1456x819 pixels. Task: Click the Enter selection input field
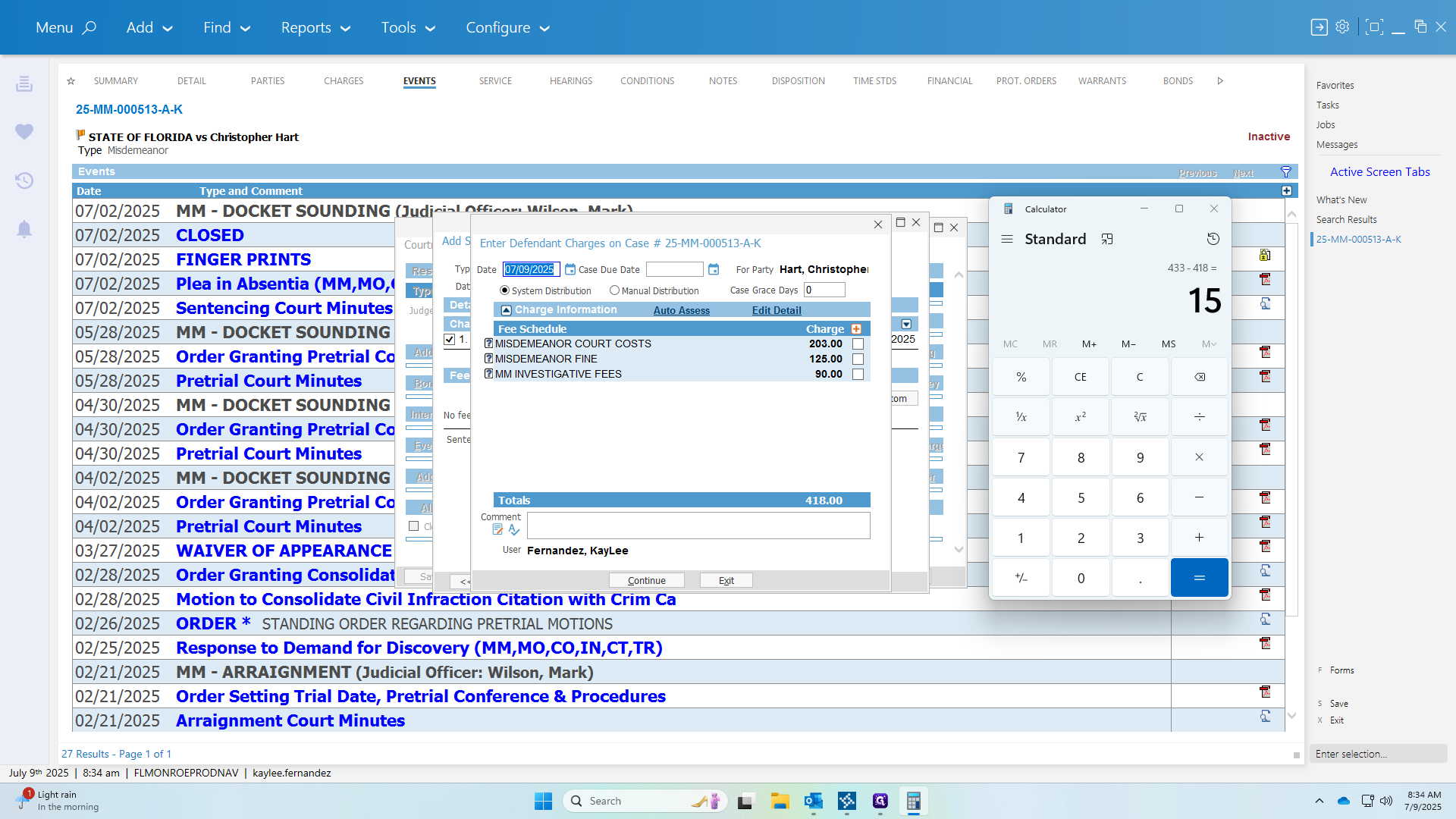[1378, 754]
